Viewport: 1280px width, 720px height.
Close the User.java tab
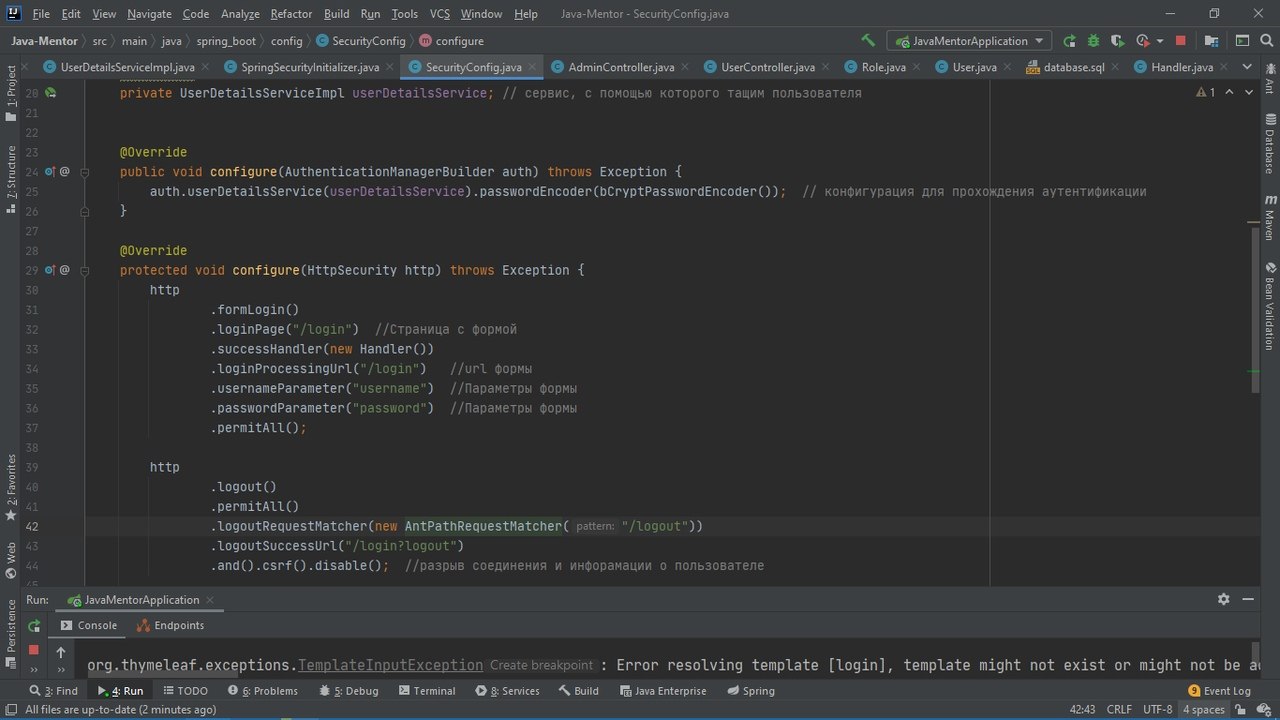[1007, 67]
